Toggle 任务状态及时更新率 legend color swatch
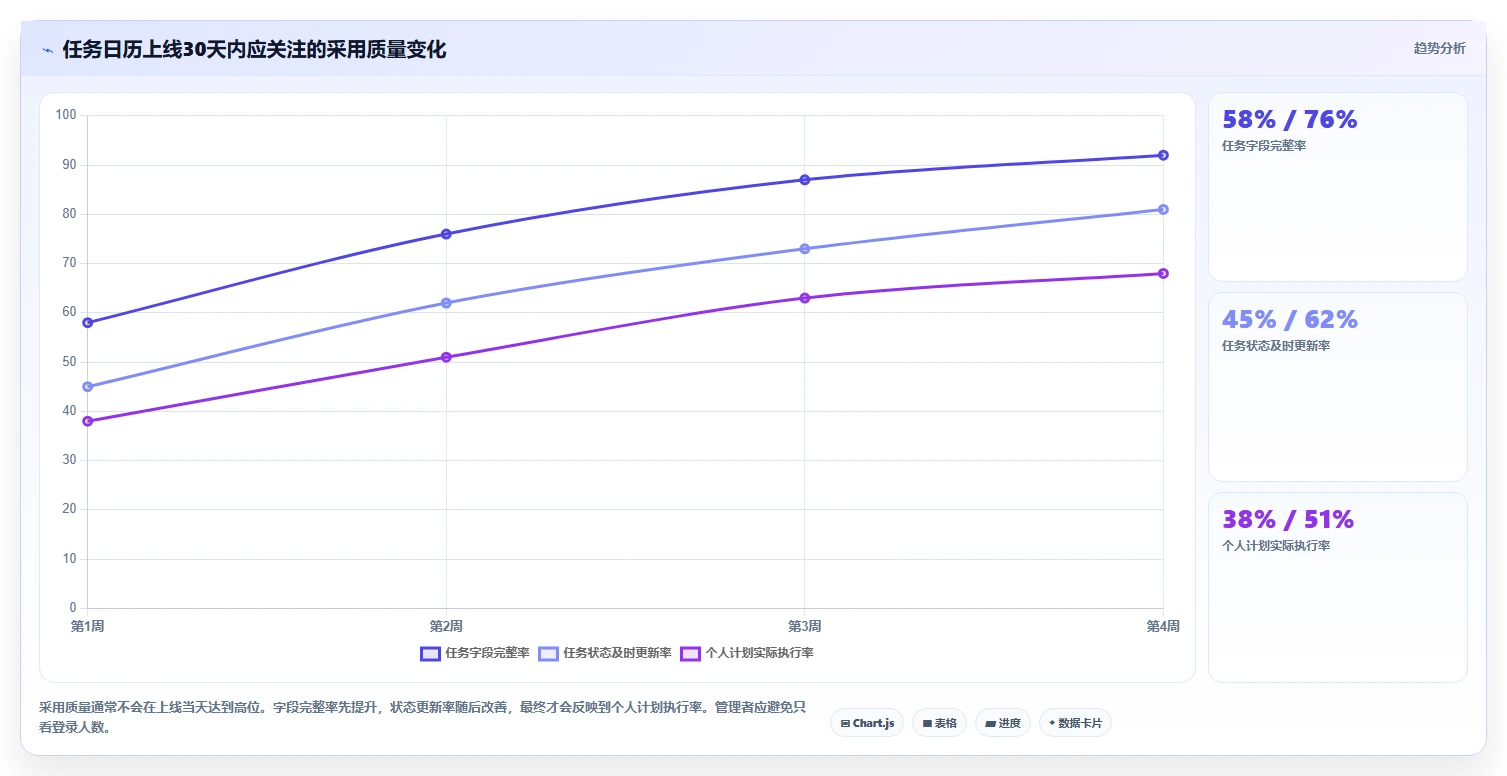The height and width of the screenshot is (776, 1507). click(x=548, y=653)
